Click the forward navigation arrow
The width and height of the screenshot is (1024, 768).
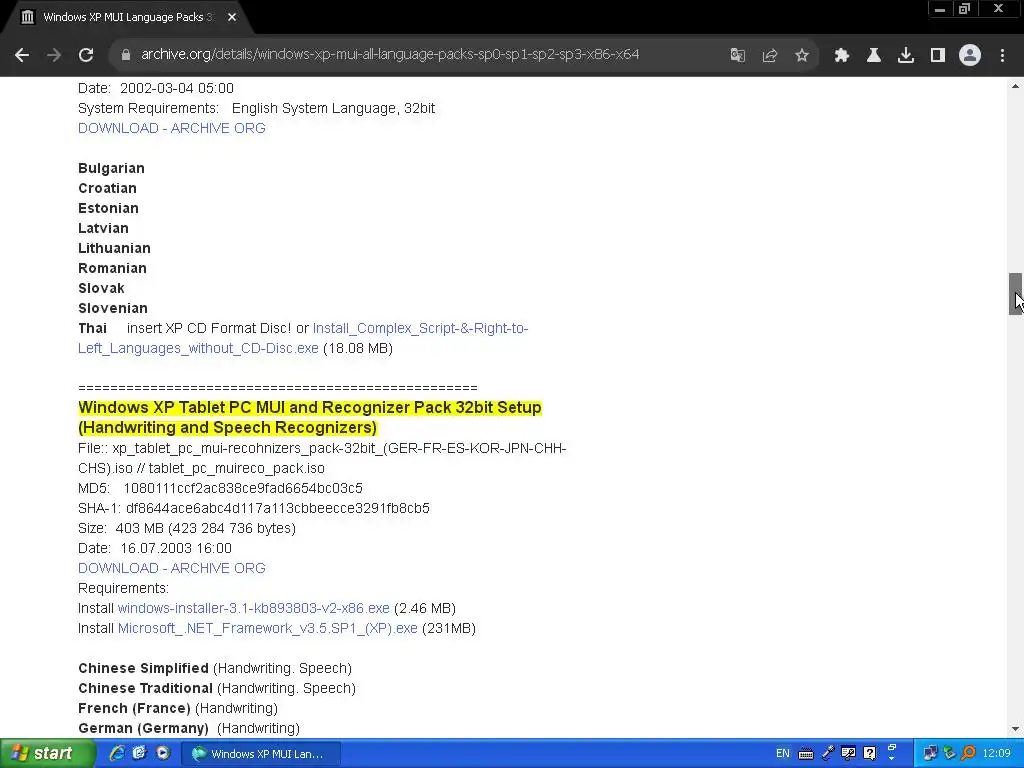(54, 55)
